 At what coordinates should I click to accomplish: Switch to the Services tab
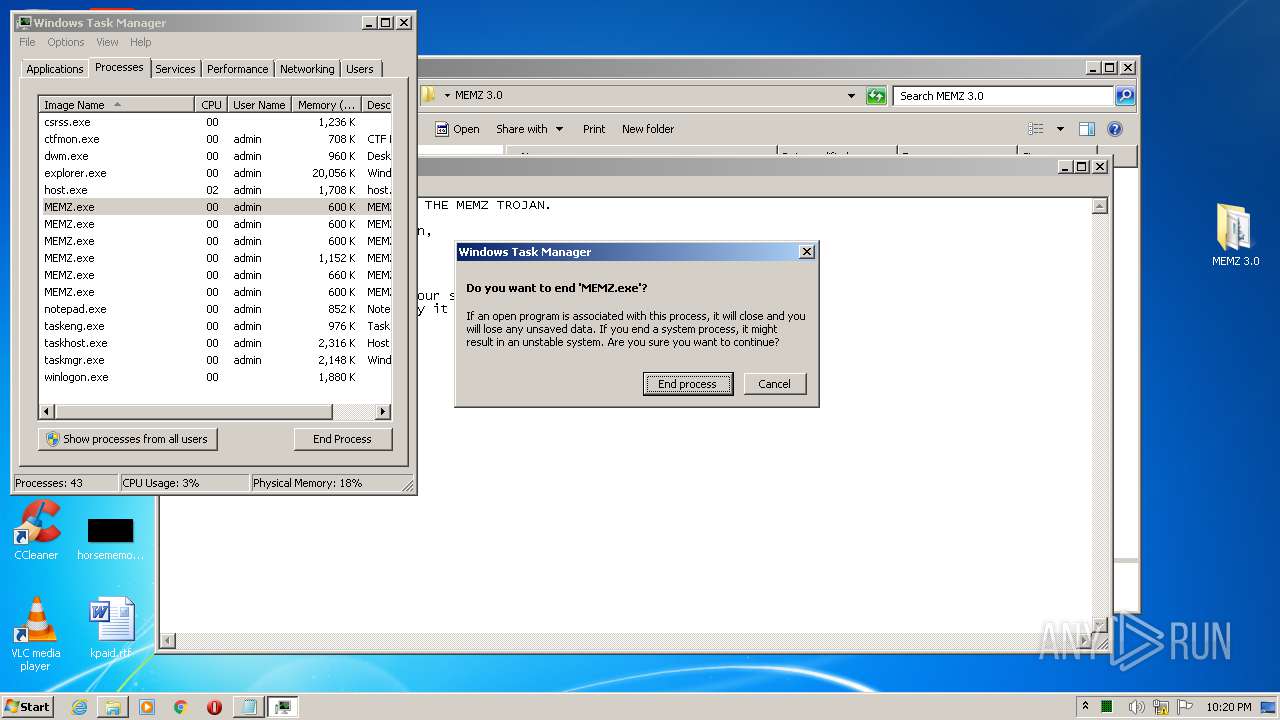tap(175, 69)
